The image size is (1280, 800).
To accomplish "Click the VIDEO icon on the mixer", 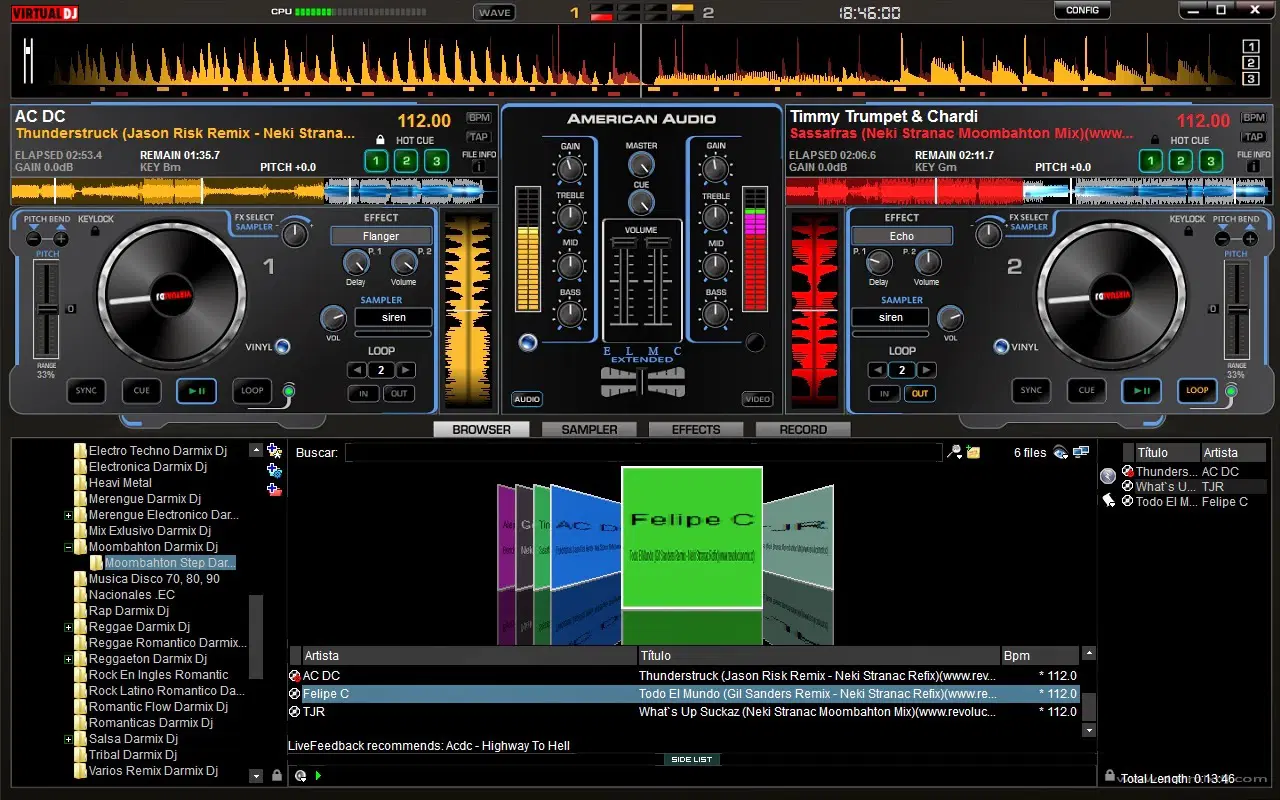I will pos(757,399).
